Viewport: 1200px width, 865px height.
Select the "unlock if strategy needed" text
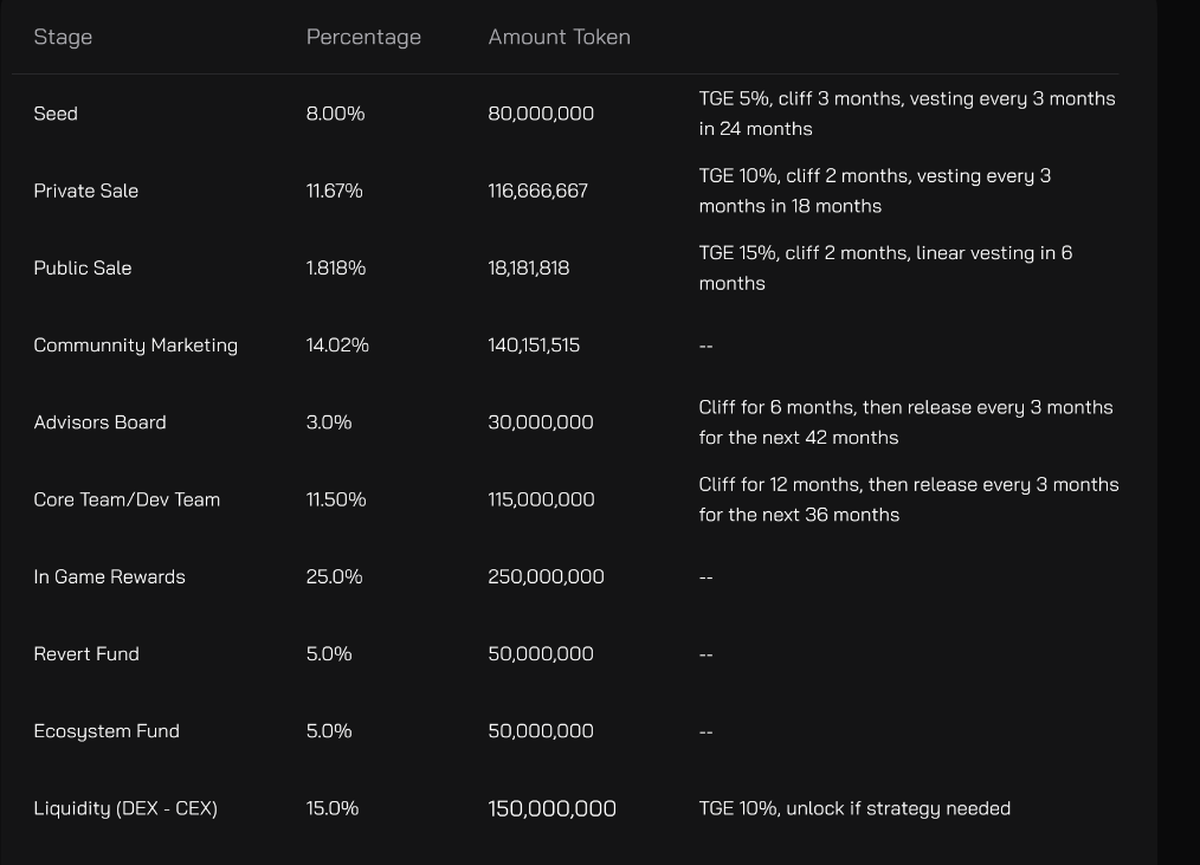point(898,808)
